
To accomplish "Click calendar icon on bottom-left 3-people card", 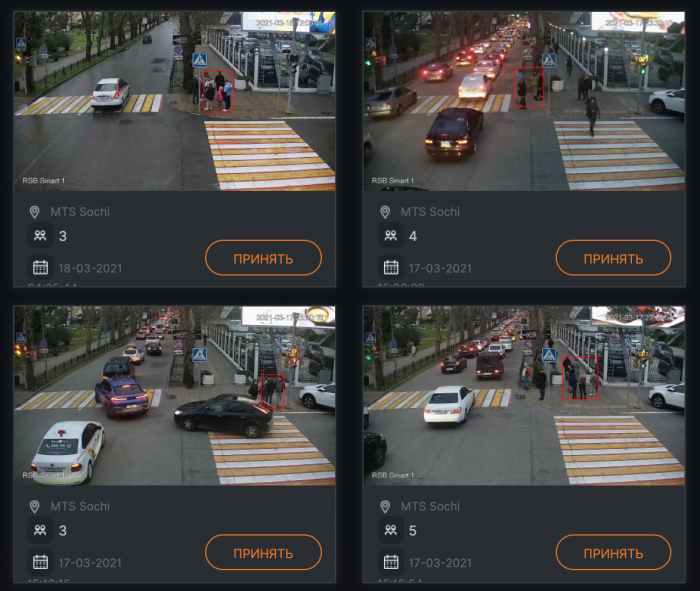I will [41, 562].
